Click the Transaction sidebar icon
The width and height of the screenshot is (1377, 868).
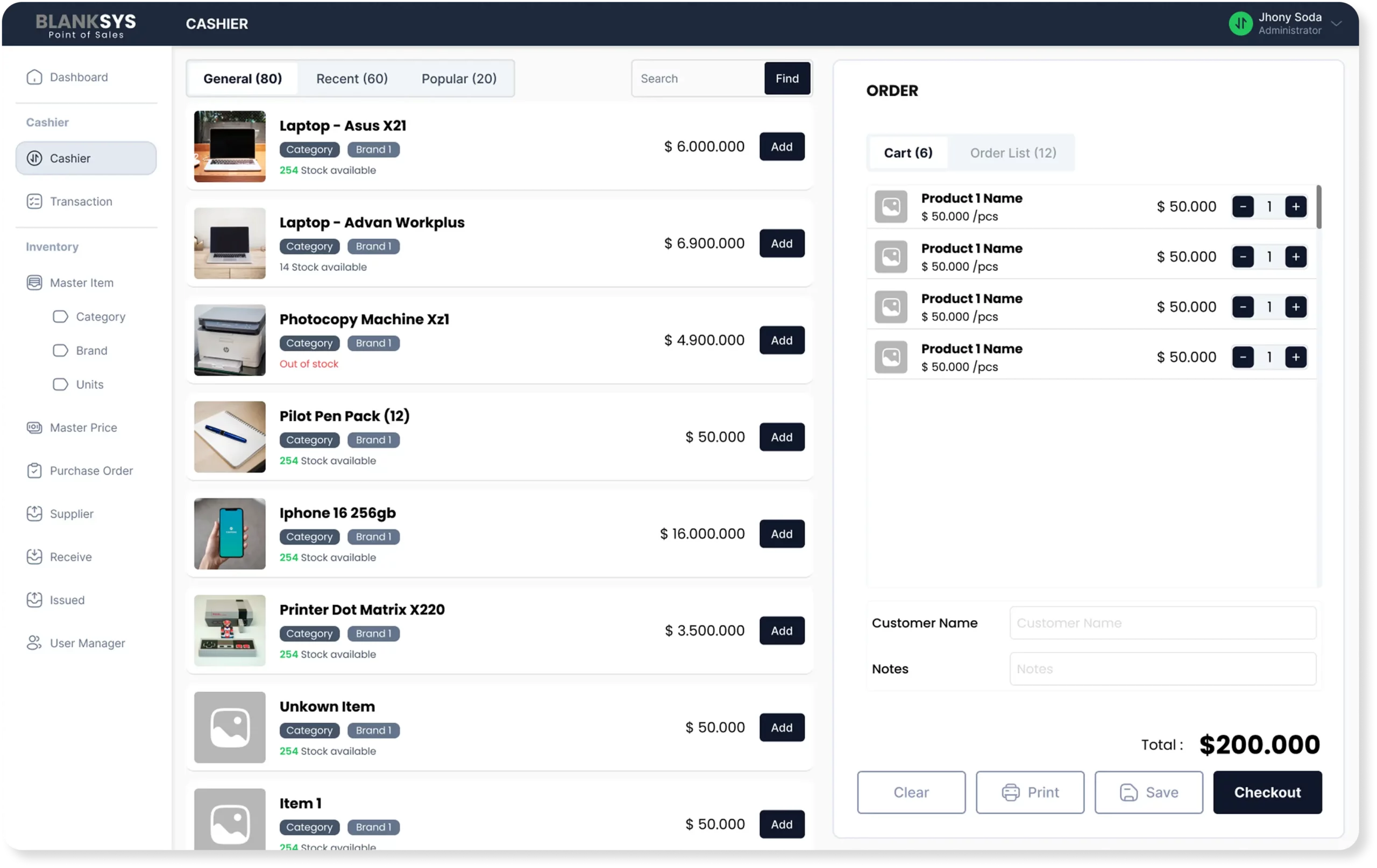coord(34,201)
